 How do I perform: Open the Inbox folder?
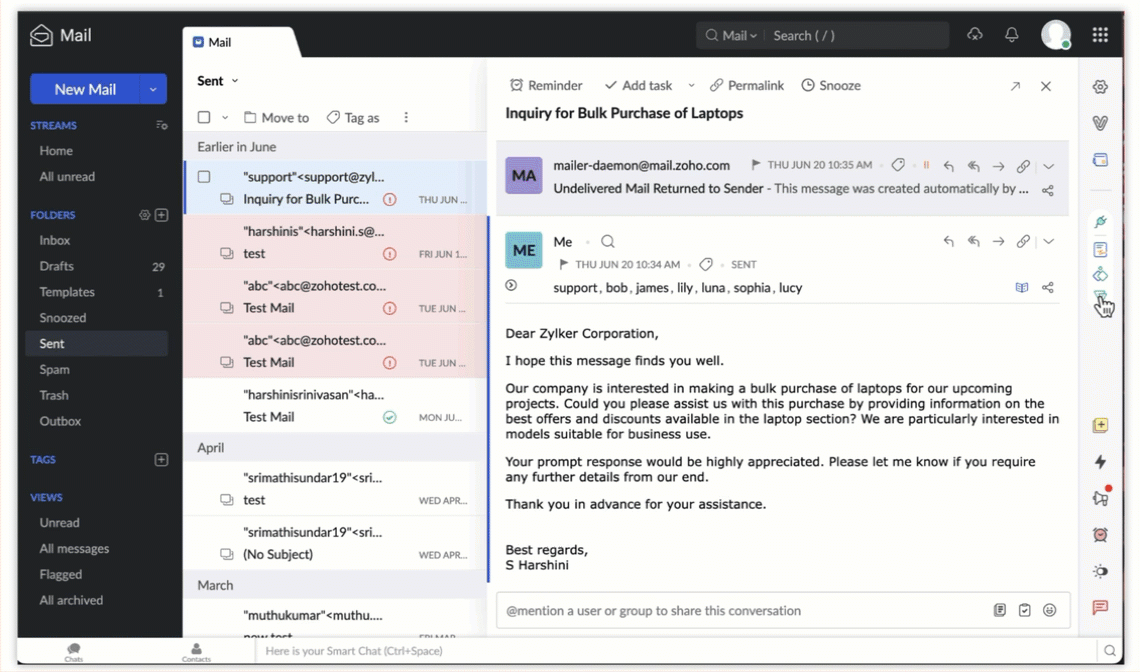55,240
